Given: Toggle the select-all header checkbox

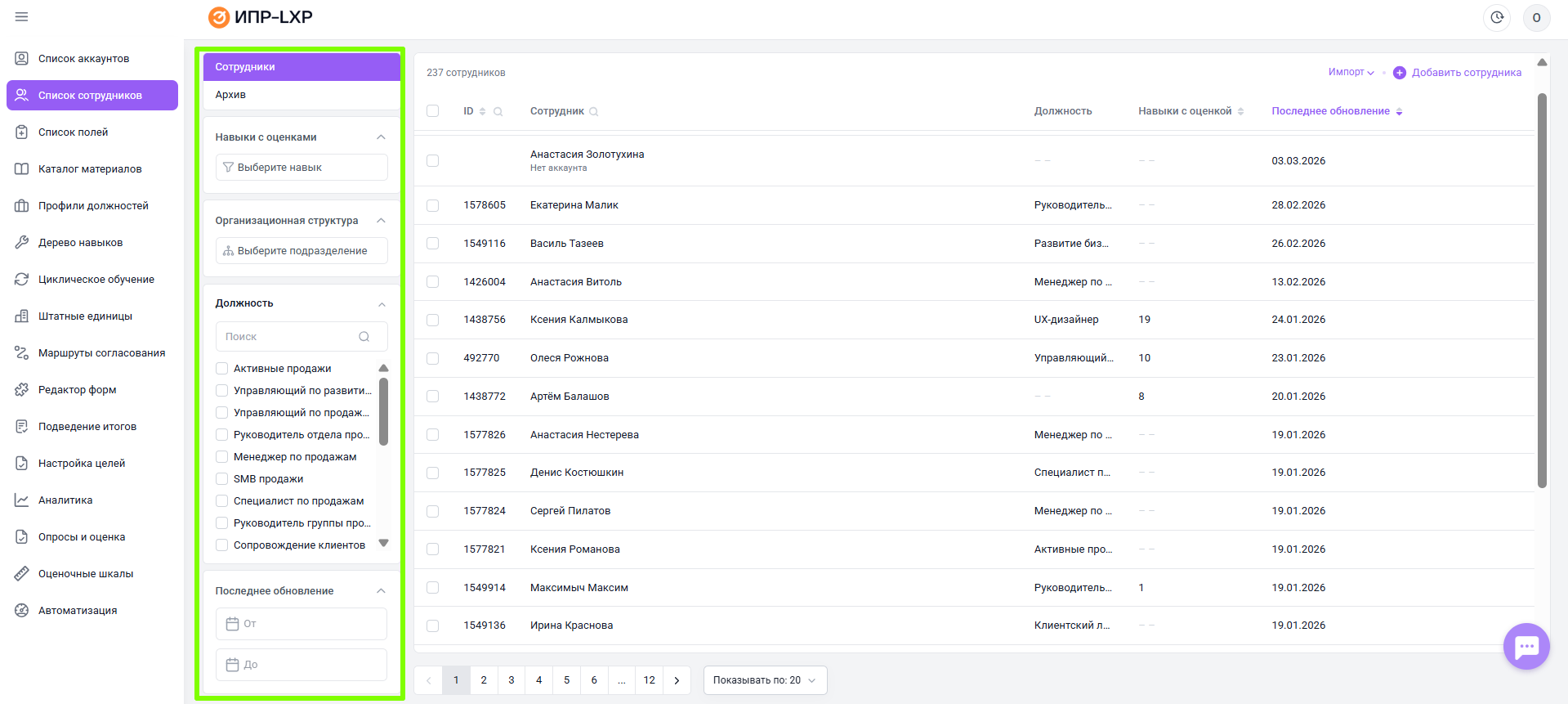Looking at the screenshot, I should [x=433, y=111].
